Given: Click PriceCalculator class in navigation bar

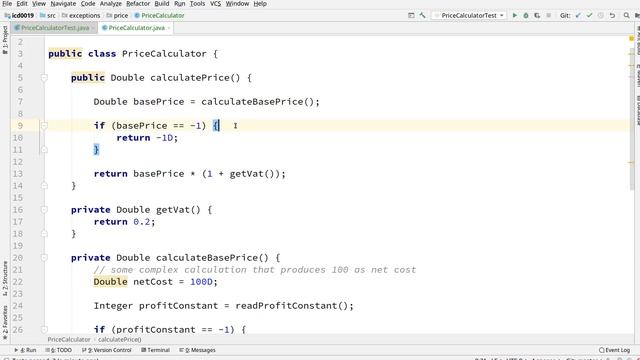Looking at the screenshot, I should (x=159, y=16).
